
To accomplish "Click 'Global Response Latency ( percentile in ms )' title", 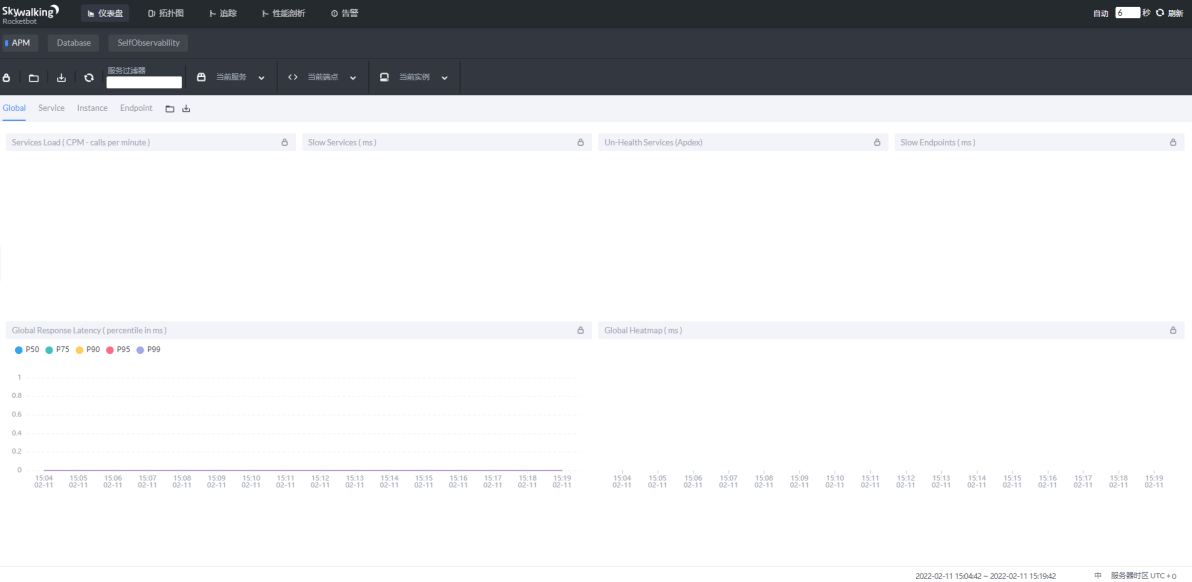I will (89, 331).
